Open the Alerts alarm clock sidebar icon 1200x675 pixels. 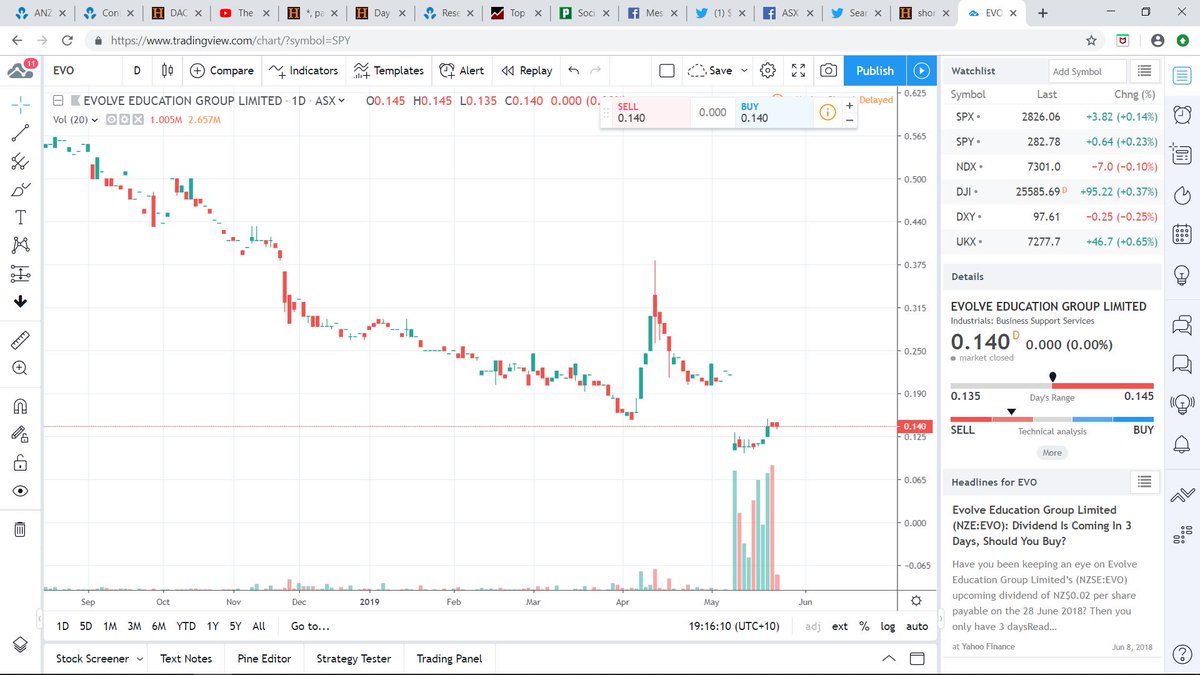point(1181,113)
